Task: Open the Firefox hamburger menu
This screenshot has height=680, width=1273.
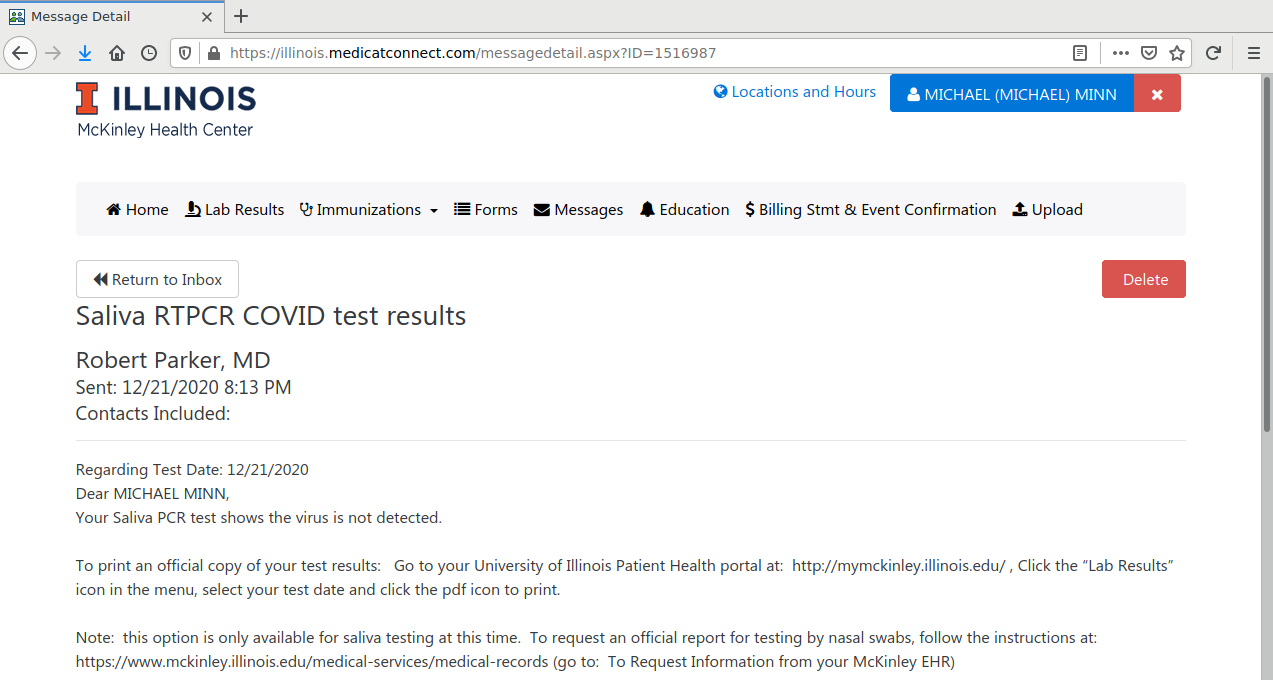Action: tap(1253, 53)
